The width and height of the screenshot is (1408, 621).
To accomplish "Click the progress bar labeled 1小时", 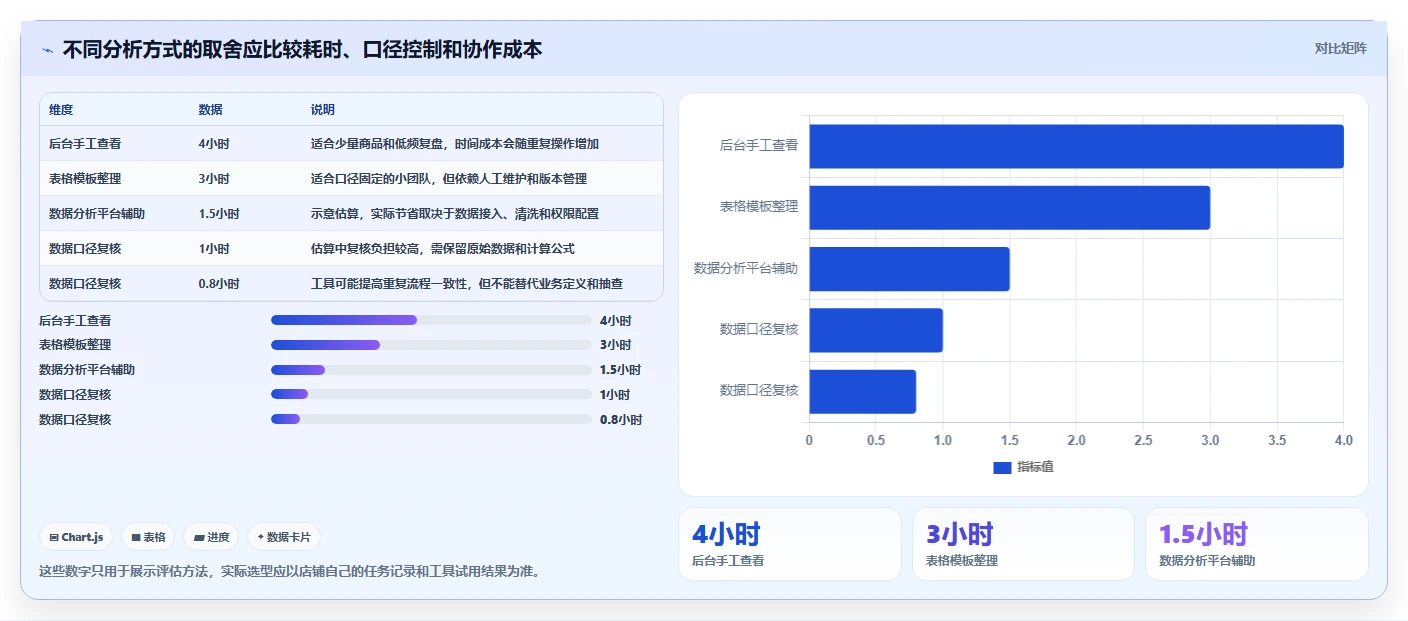I will 431,394.
